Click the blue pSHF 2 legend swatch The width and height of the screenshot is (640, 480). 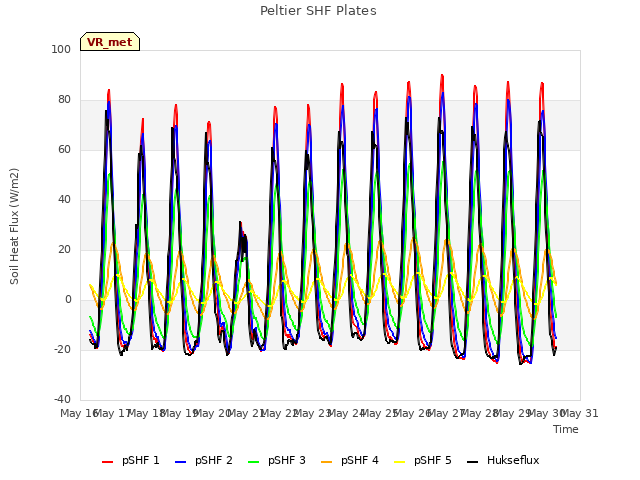[x=180, y=462]
